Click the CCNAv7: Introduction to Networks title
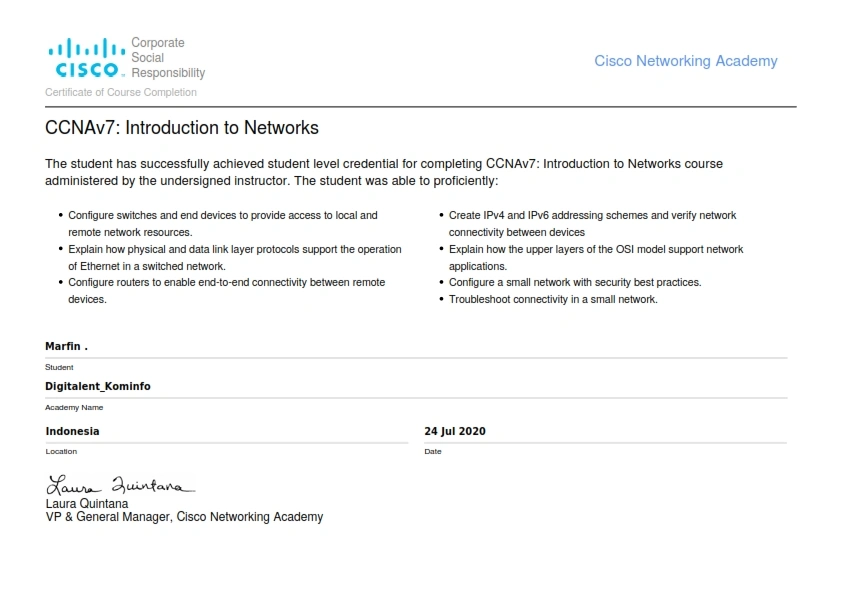The height and width of the screenshot is (595, 842). [x=182, y=128]
